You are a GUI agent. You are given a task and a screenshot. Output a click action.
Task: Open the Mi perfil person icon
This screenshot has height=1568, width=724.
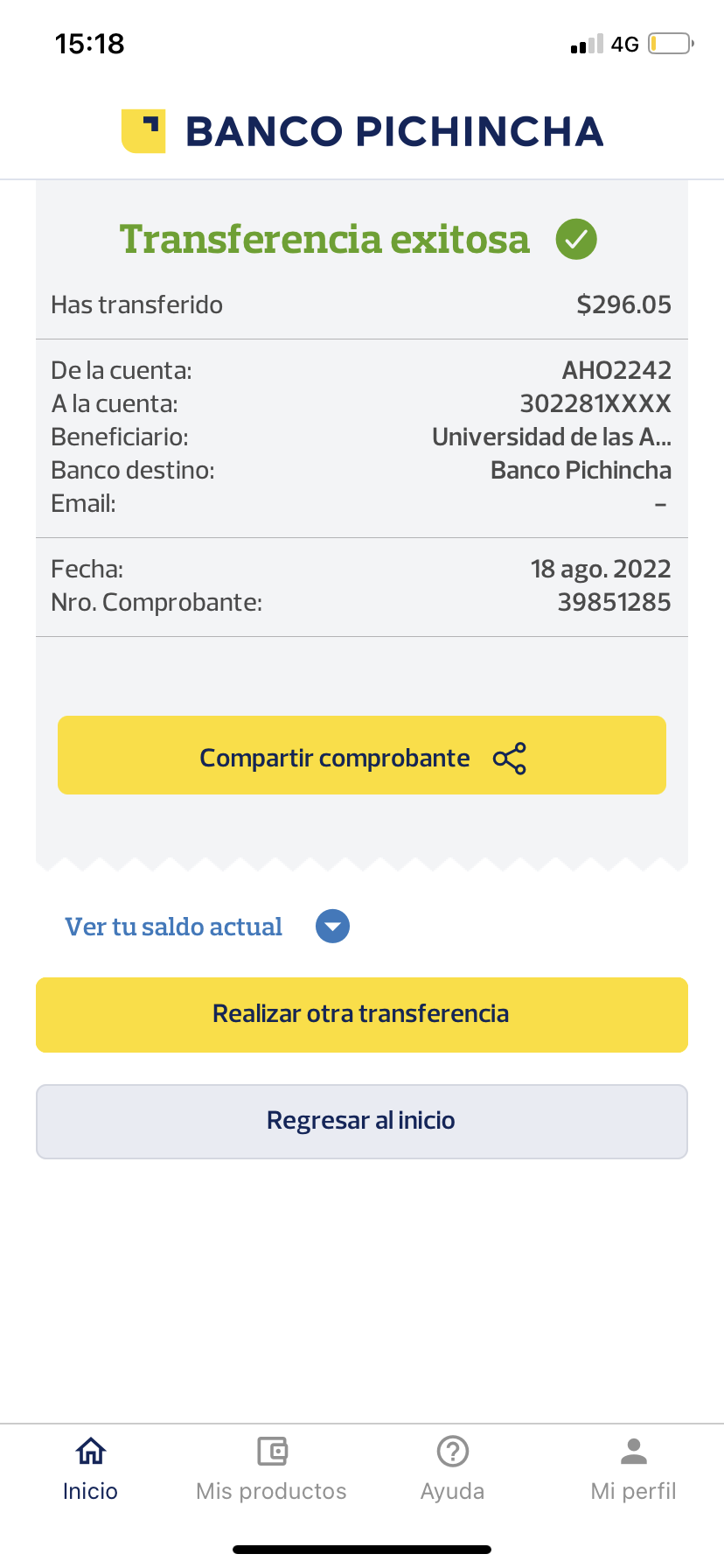[x=634, y=1451]
